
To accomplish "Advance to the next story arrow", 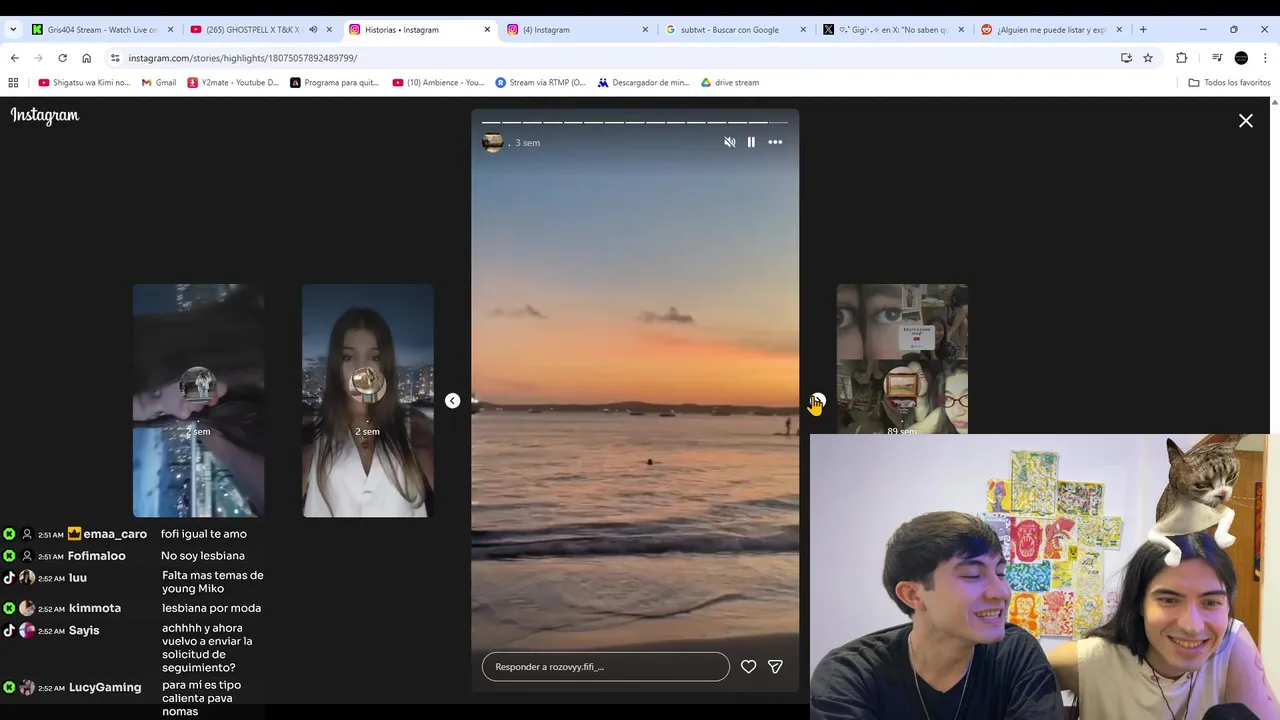I will [x=818, y=400].
